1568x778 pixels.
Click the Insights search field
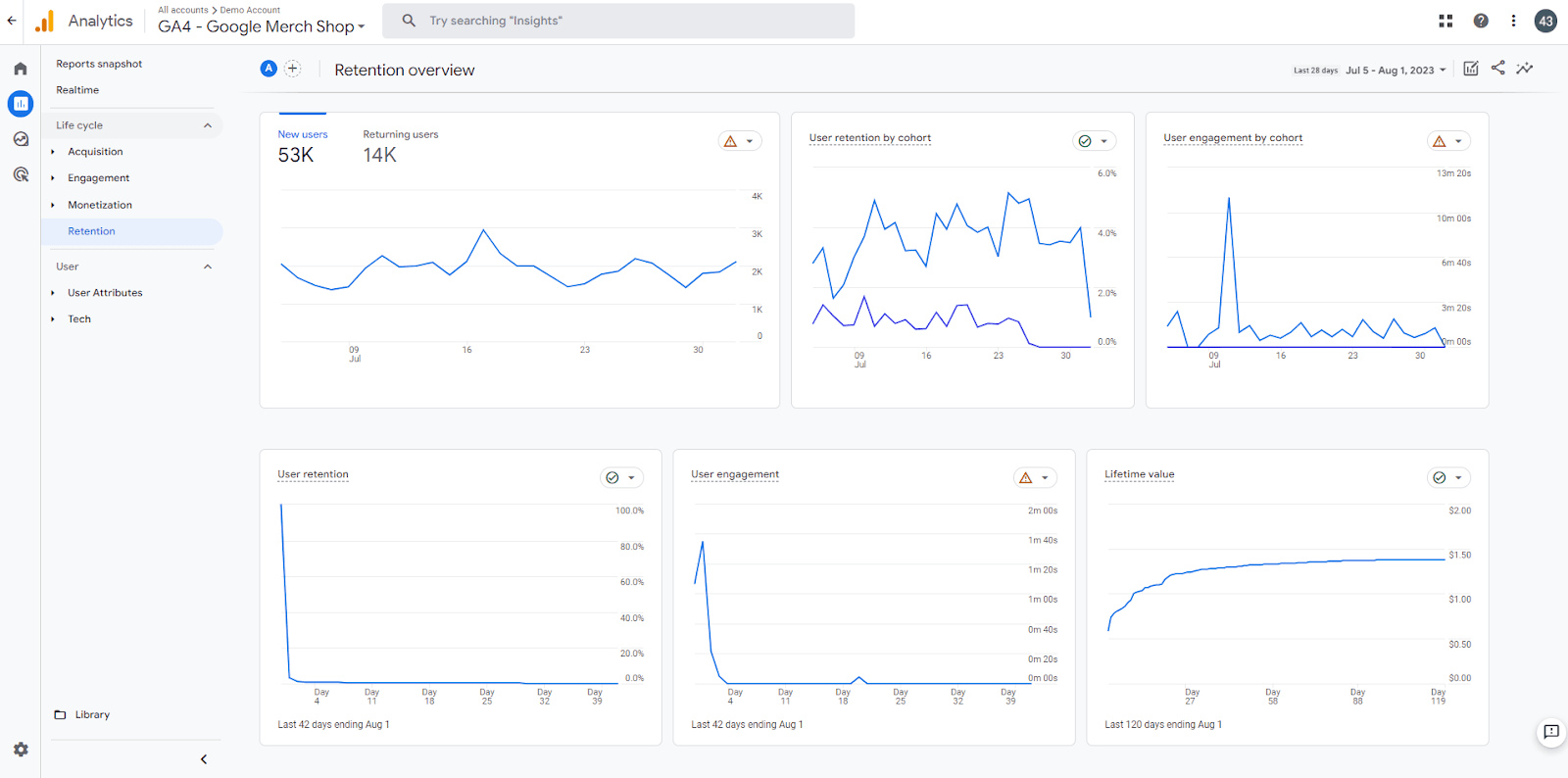[x=627, y=21]
